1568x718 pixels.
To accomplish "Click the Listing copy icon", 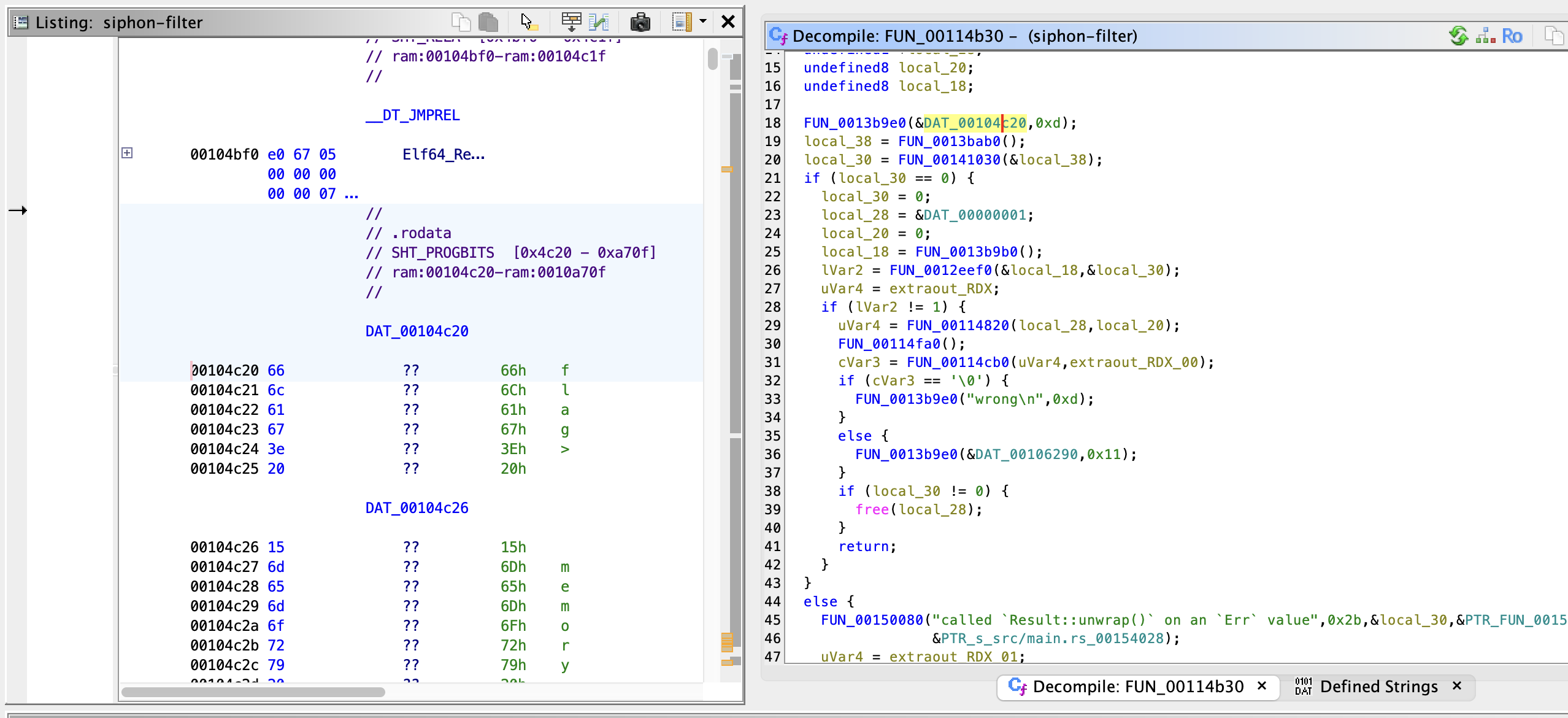I will (x=461, y=22).
